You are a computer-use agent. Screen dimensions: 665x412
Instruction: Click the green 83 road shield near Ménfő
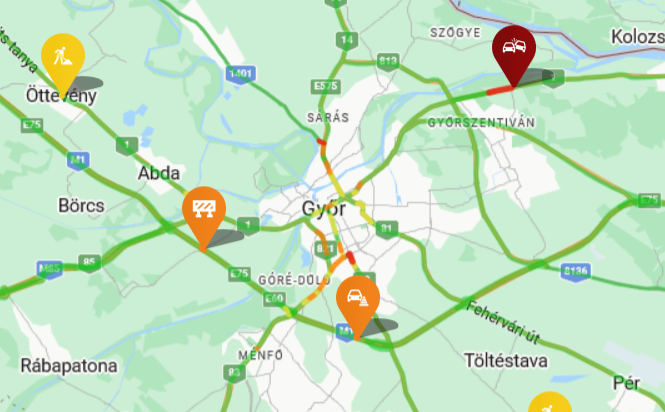(x=234, y=373)
